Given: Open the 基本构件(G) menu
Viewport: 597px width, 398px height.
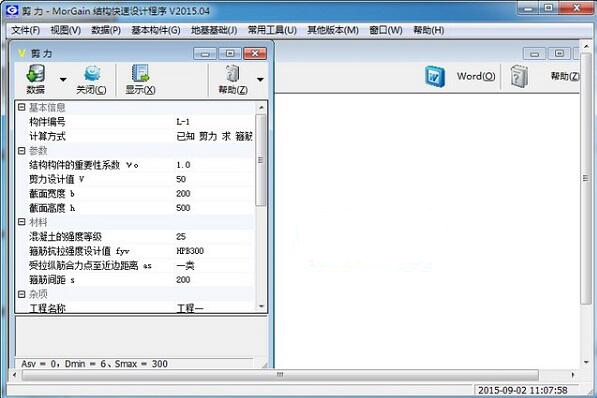Looking at the screenshot, I should 156,30.
